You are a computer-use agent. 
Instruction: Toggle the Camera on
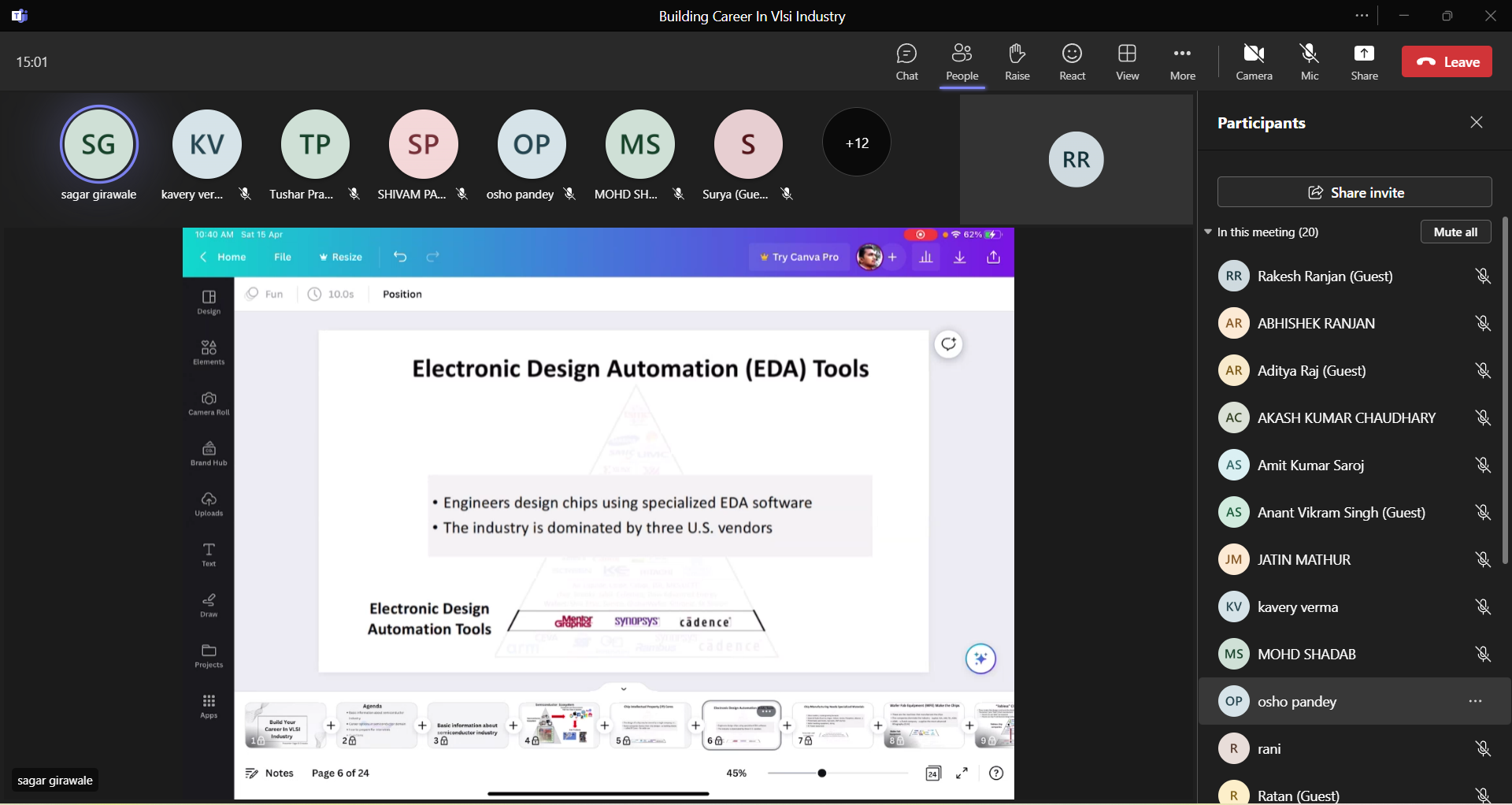click(x=1254, y=62)
